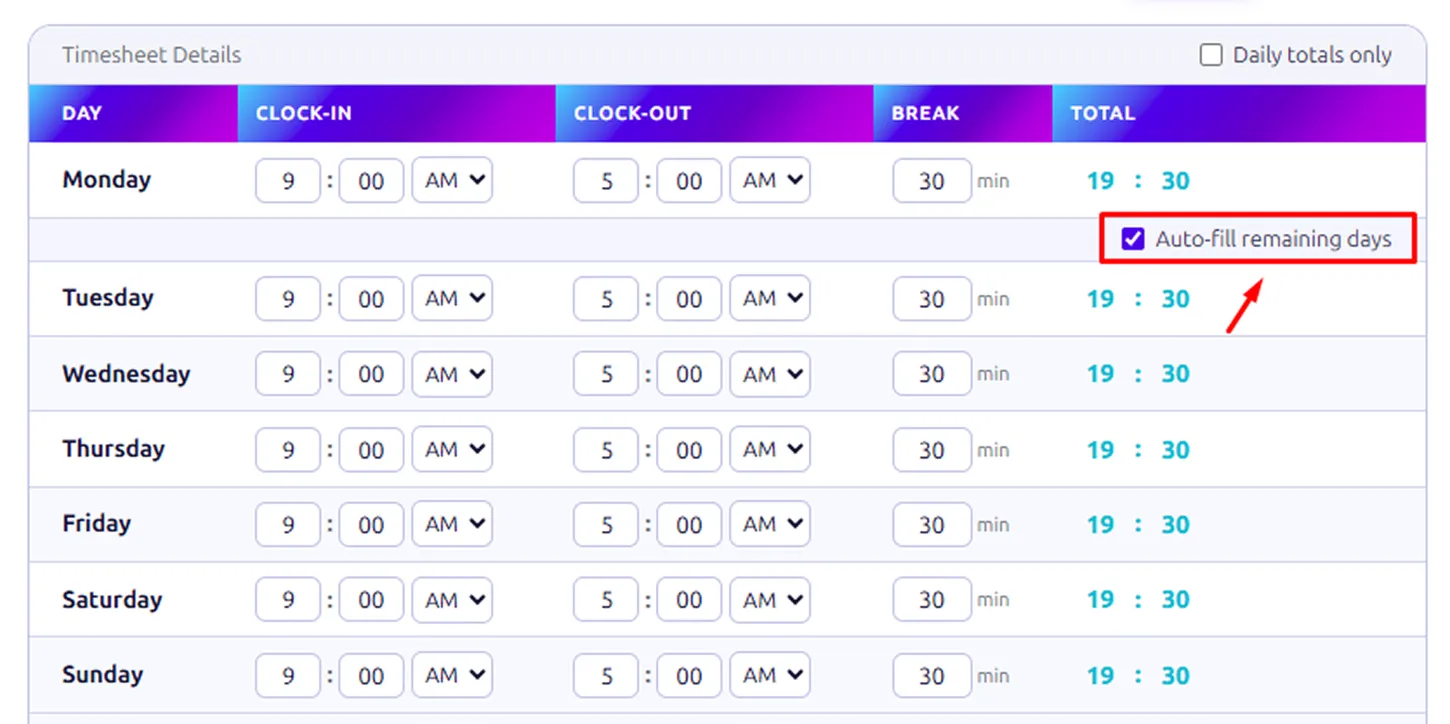Select Friday clock-out hour field
This screenshot has width=1450, height=724.
[606, 524]
